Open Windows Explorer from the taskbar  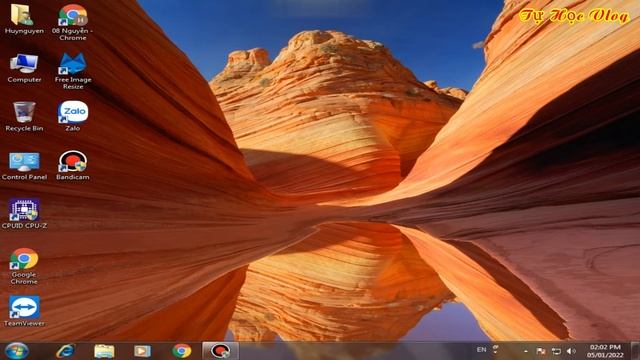tap(104, 351)
